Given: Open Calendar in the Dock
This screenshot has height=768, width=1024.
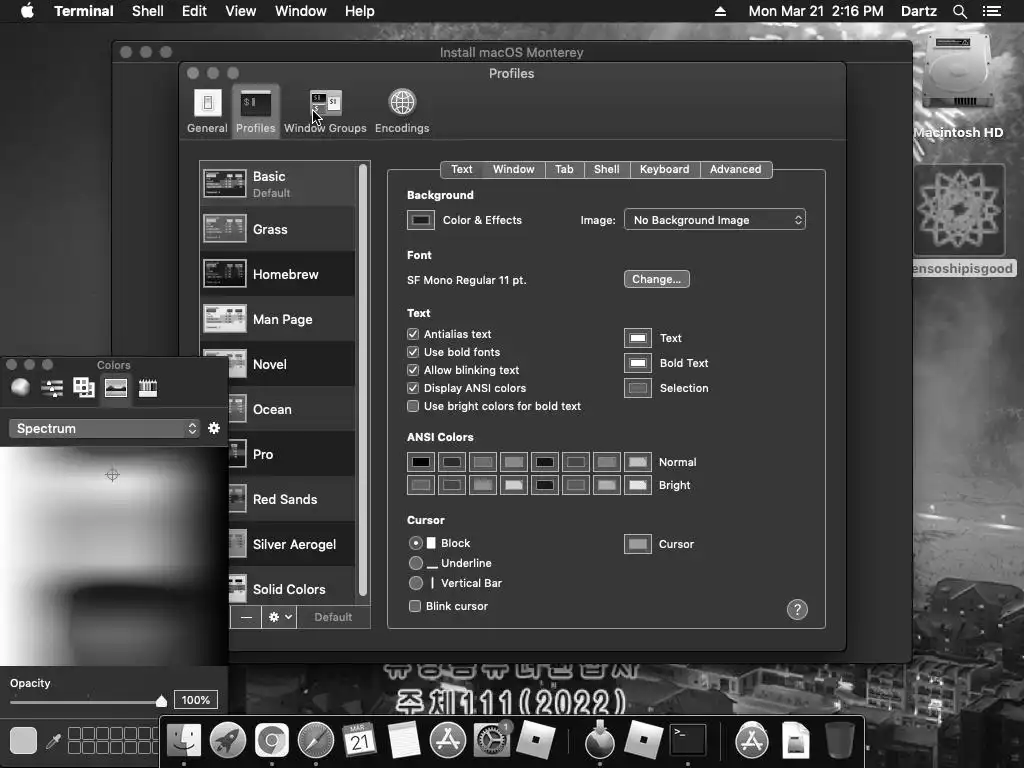Looking at the screenshot, I should pyautogui.click(x=359, y=740).
